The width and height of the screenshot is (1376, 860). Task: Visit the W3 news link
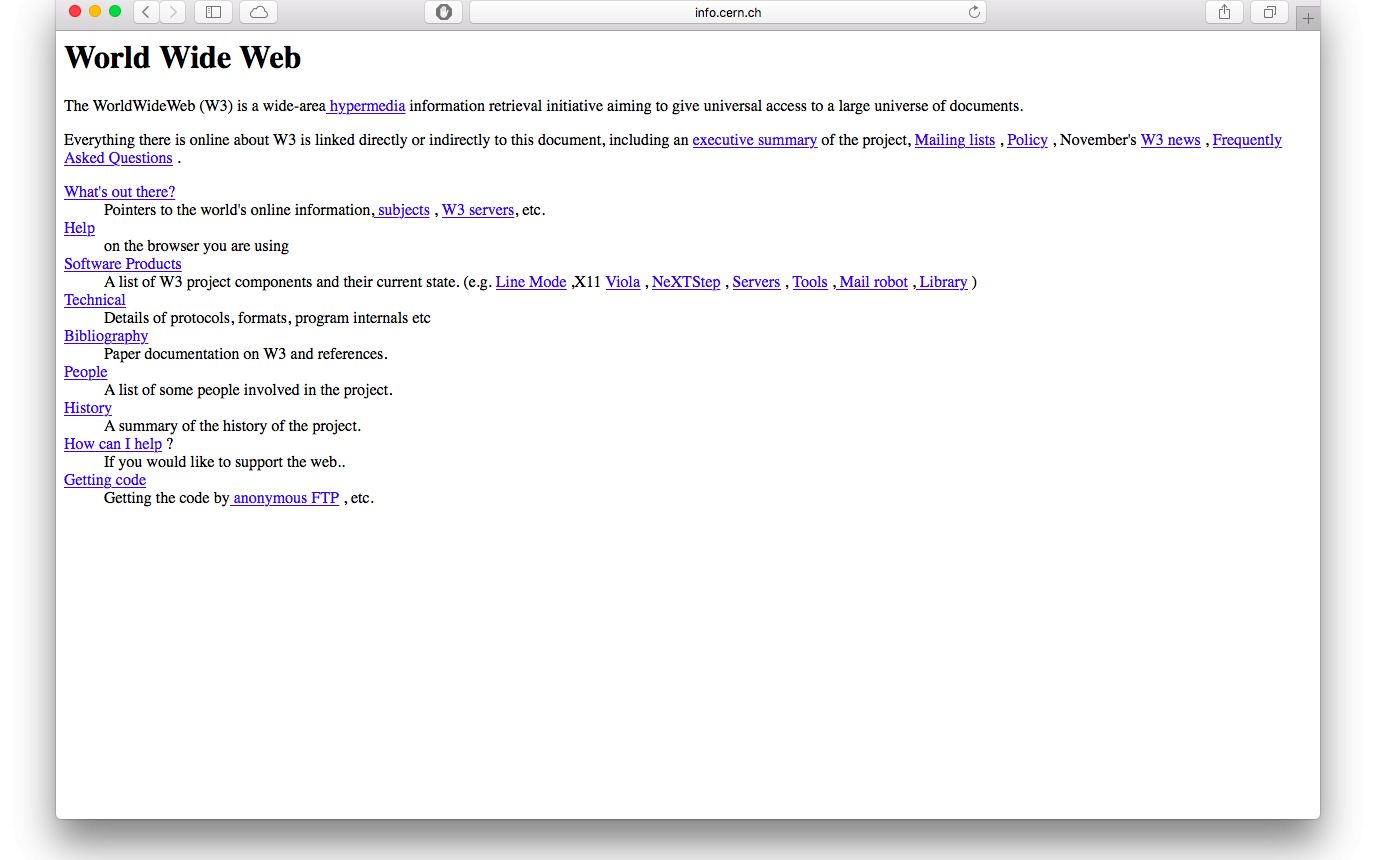coord(1170,140)
